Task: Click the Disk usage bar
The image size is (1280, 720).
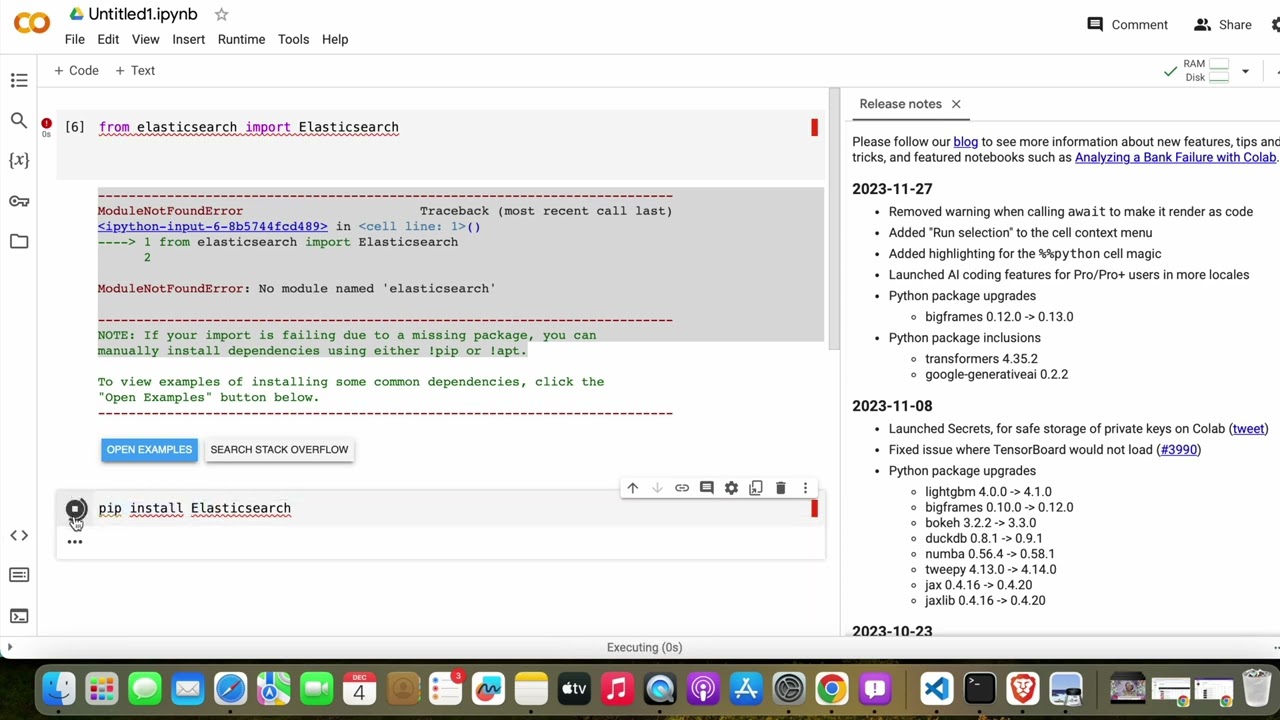Action: point(1218,77)
